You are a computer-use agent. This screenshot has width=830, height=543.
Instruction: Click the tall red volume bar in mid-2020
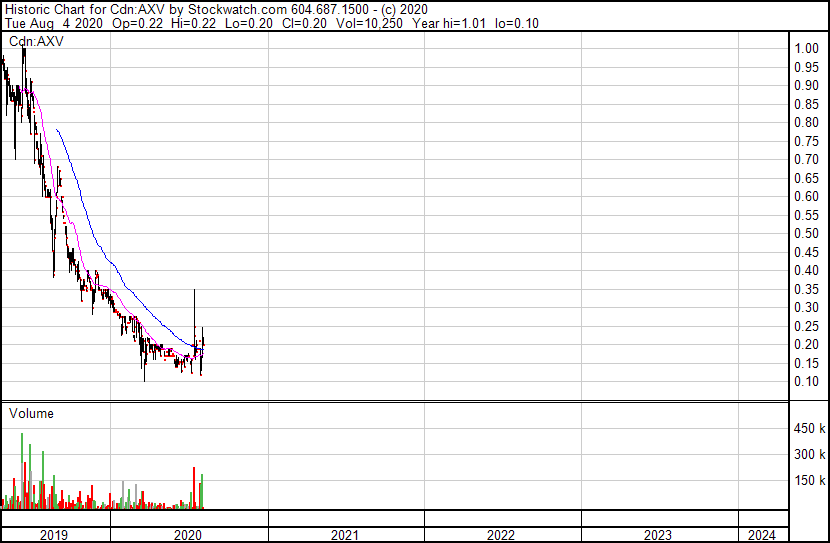click(x=194, y=487)
